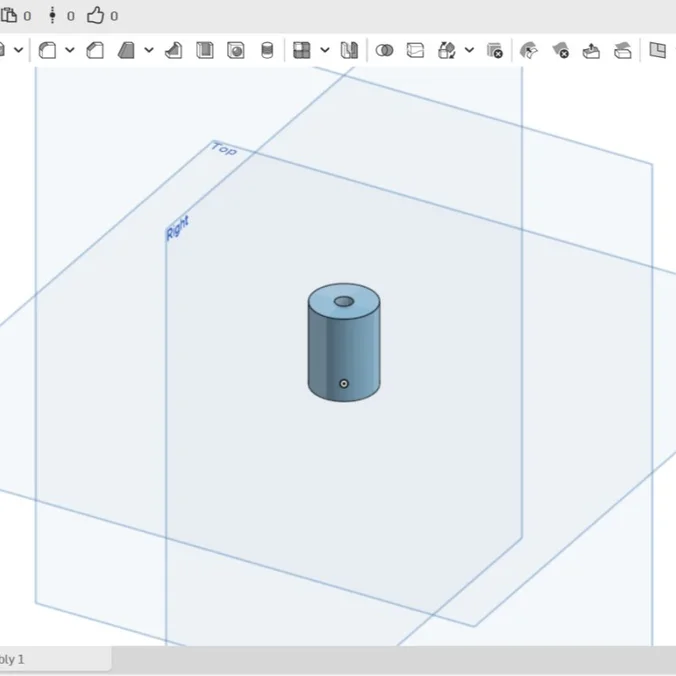Select the Linear pattern tool
Viewport: 676px width, 676px height.
pyautogui.click(x=302, y=50)
